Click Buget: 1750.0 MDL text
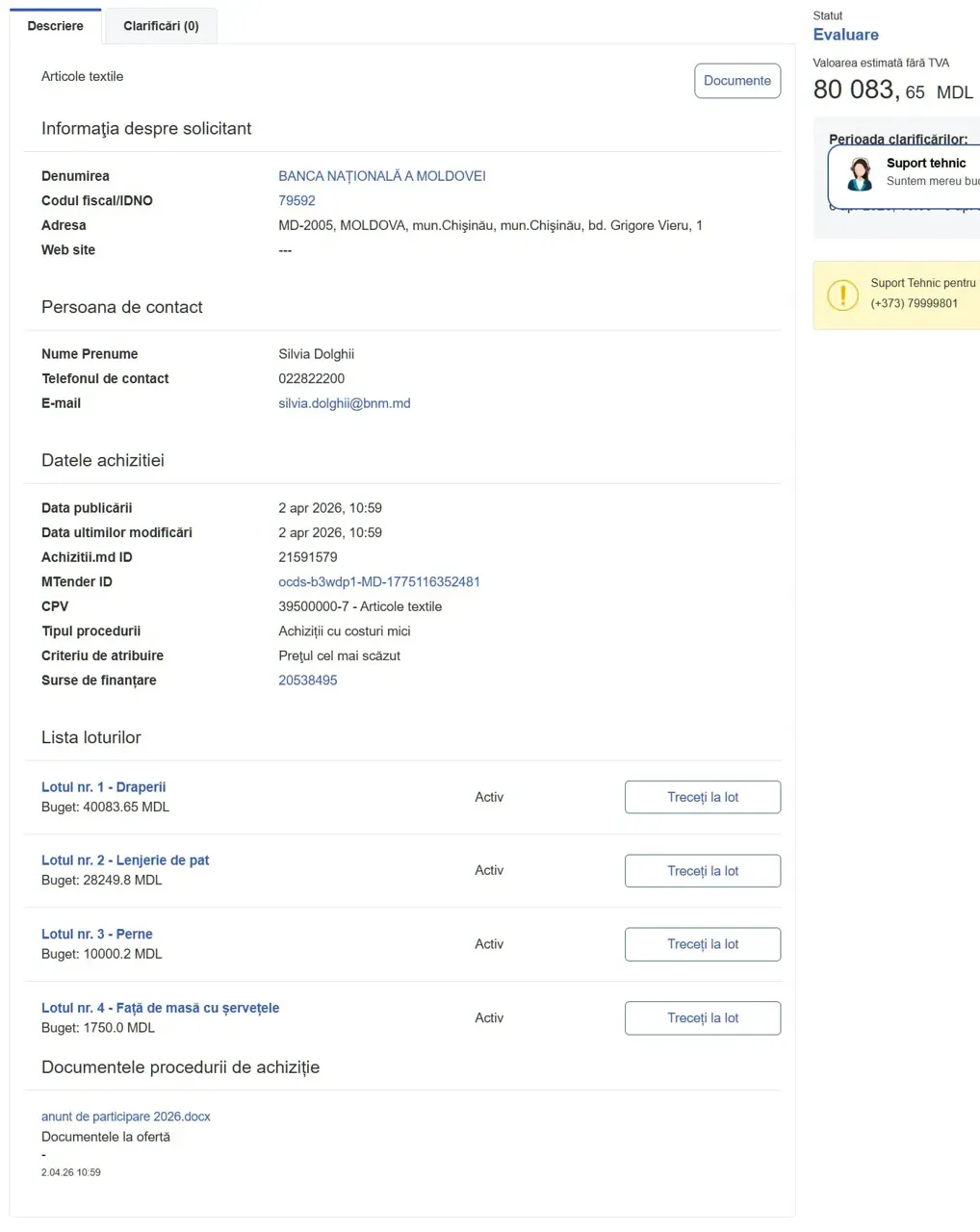 point(97,1028)
